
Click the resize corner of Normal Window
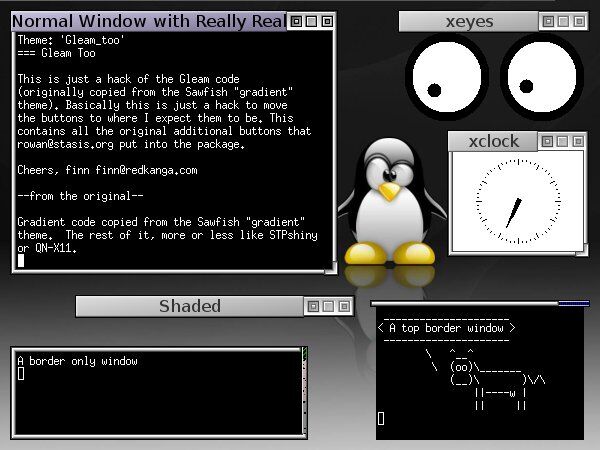pos(331,269)
